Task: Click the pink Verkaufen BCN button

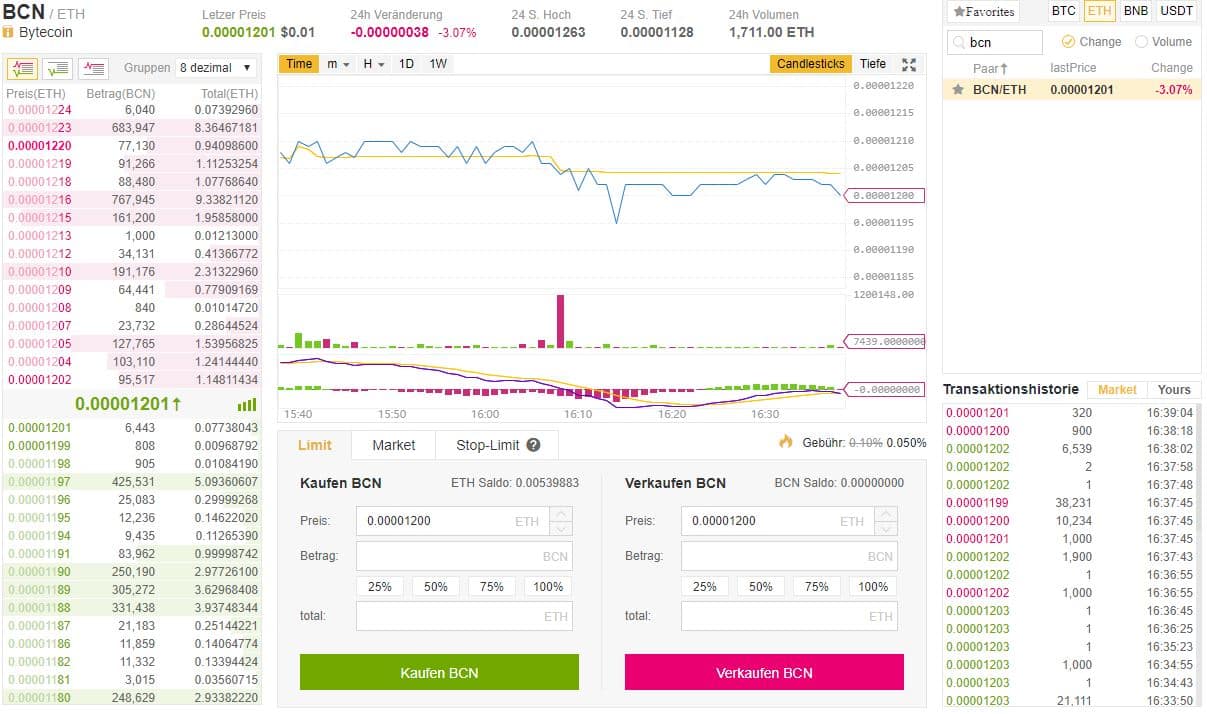Action: coord(764,672)
